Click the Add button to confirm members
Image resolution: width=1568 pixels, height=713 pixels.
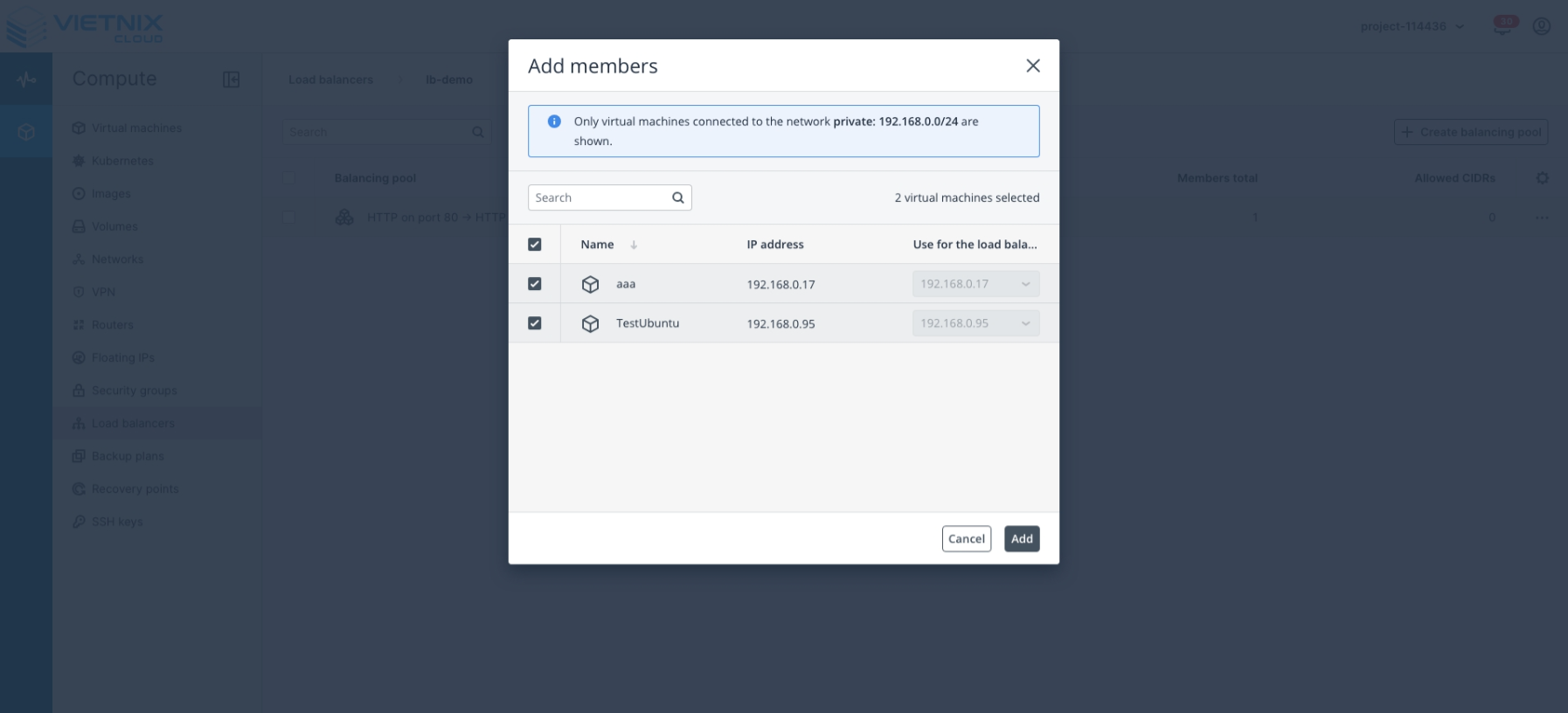click(1021, 538)
